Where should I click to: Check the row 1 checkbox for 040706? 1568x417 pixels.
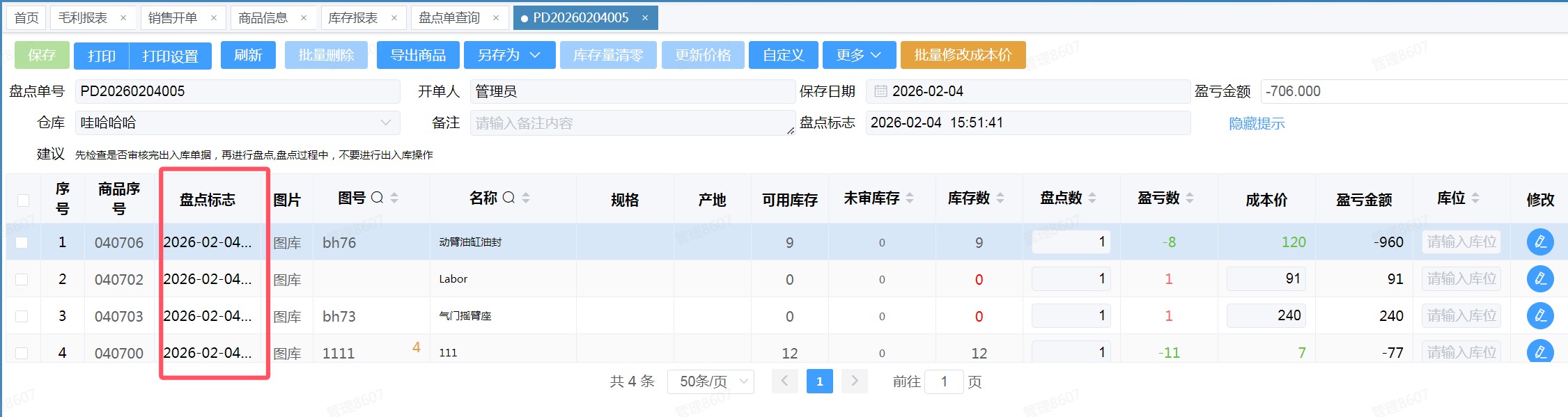(22, 242)
